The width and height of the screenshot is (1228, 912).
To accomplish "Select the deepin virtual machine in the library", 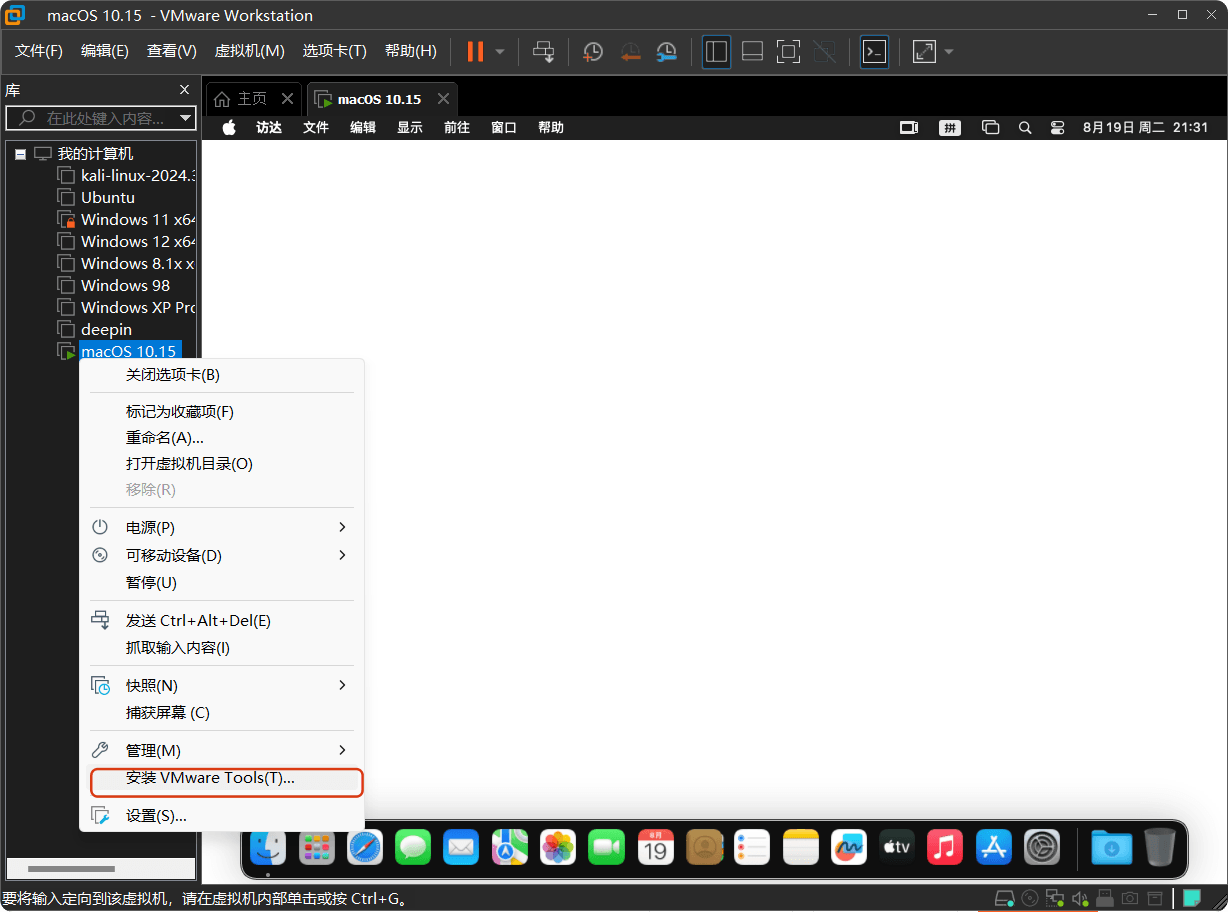I will click(x=107, y=329).
